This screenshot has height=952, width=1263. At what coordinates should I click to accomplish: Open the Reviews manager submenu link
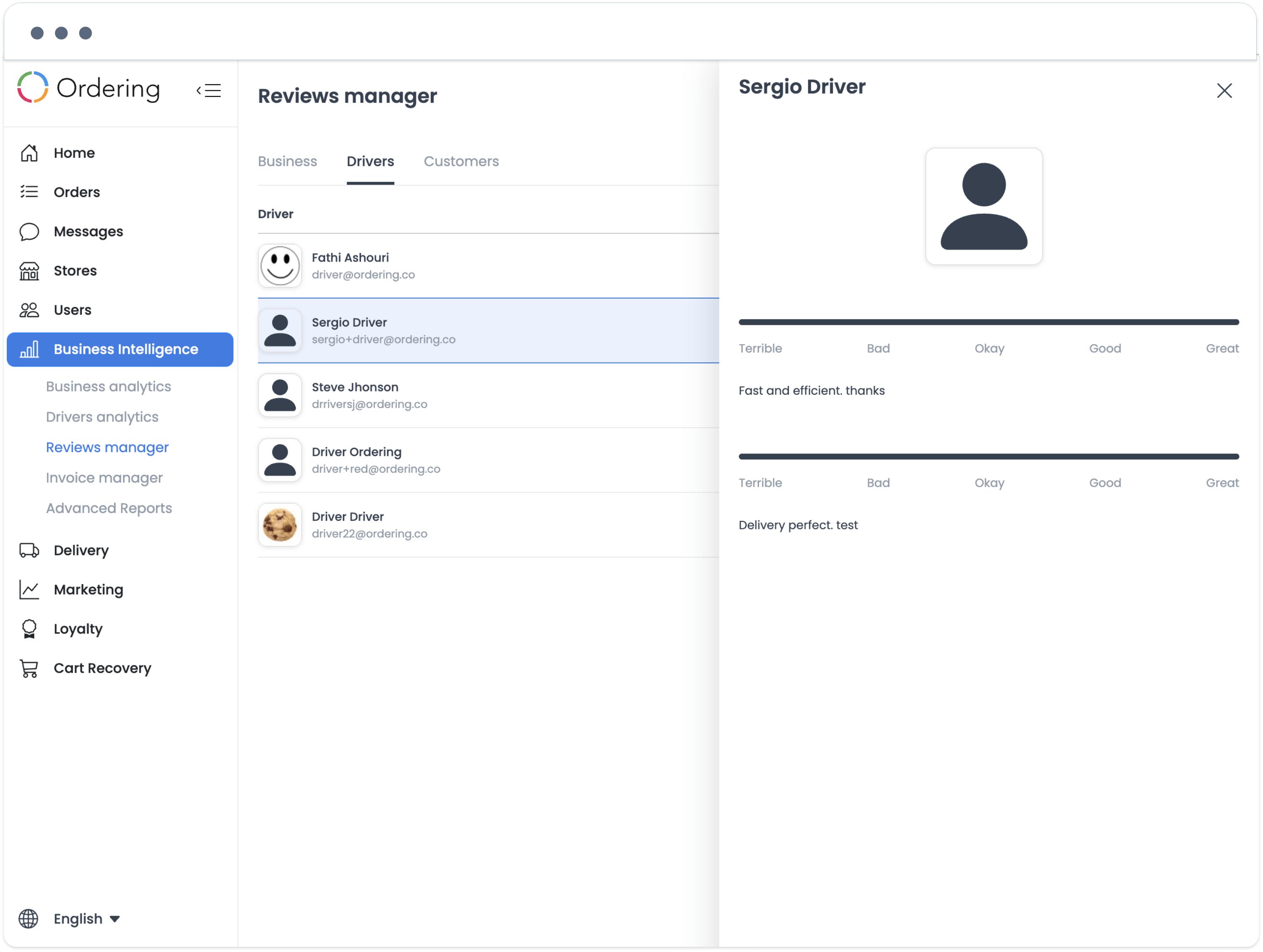point(107,447)
